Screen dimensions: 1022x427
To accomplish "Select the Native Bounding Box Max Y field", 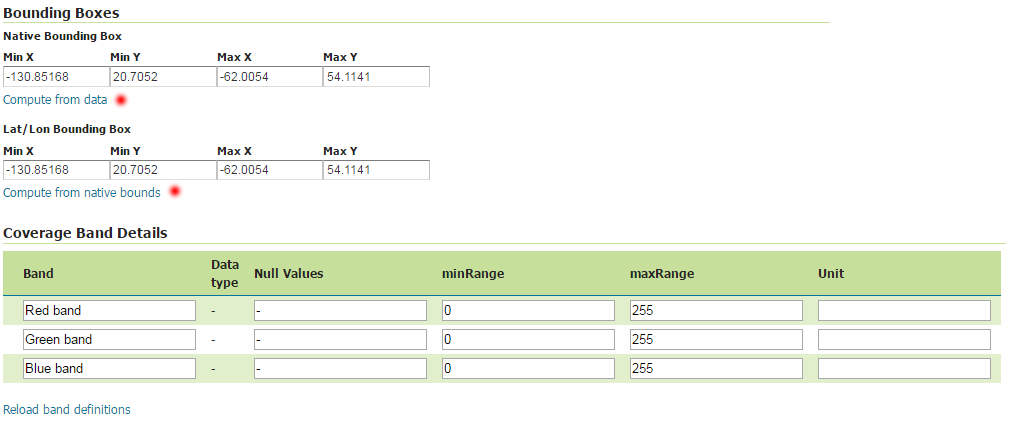I will click(376, 77).
